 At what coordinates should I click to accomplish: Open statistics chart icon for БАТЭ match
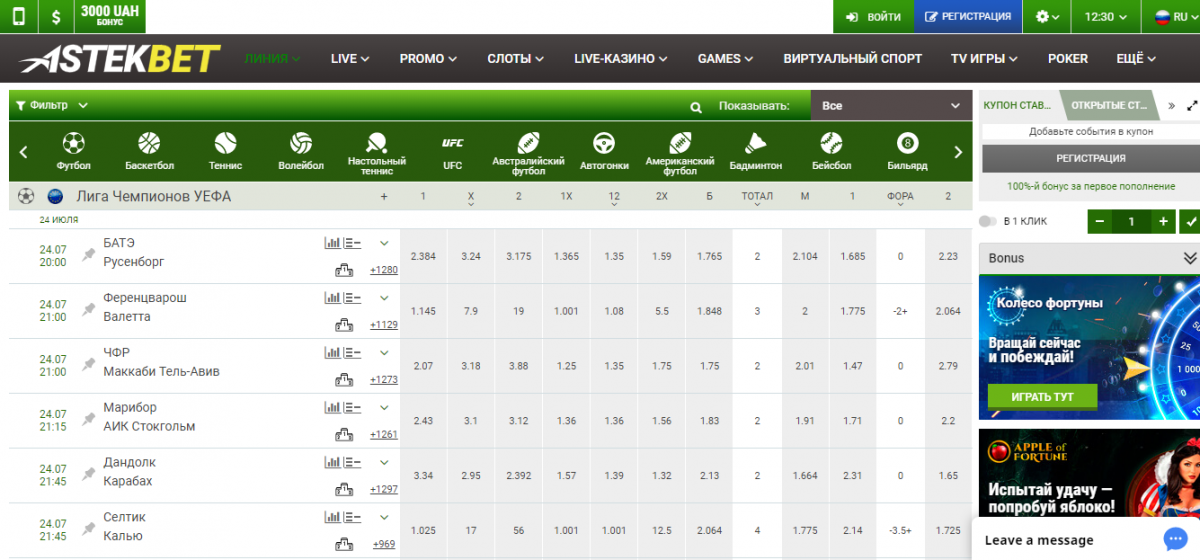pyautogui.click(x=332, y=243)
